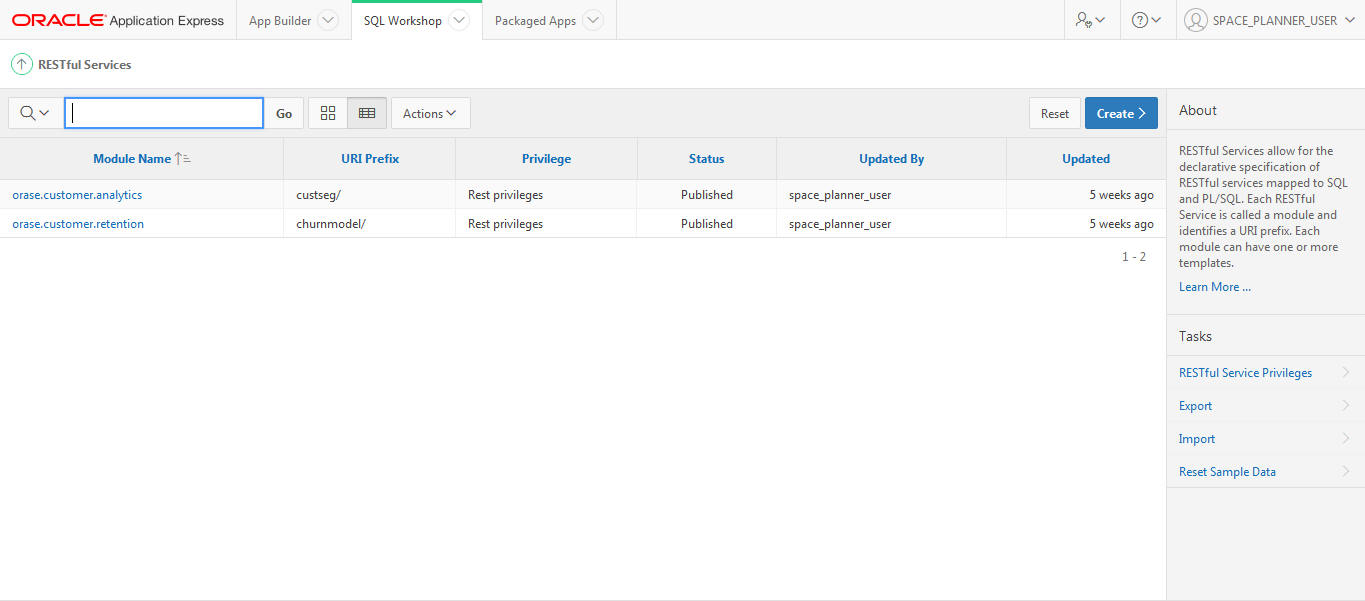Open the Reset Sample Data task
This screenshot has width=1365, height=601.
(1227, 472)
